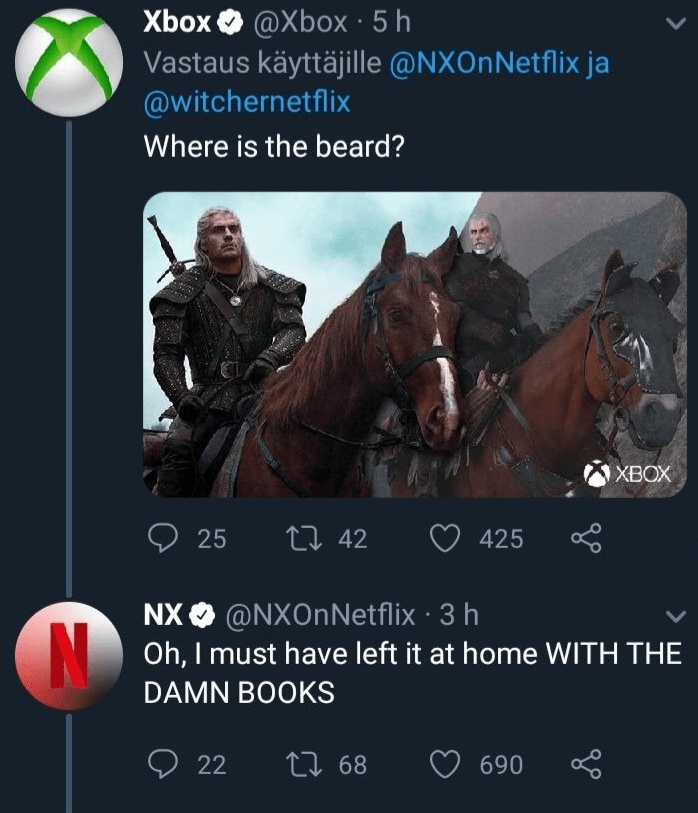The image size is (698, 813).
Task: Like the Xbox tweet
Action: (445, 539)
